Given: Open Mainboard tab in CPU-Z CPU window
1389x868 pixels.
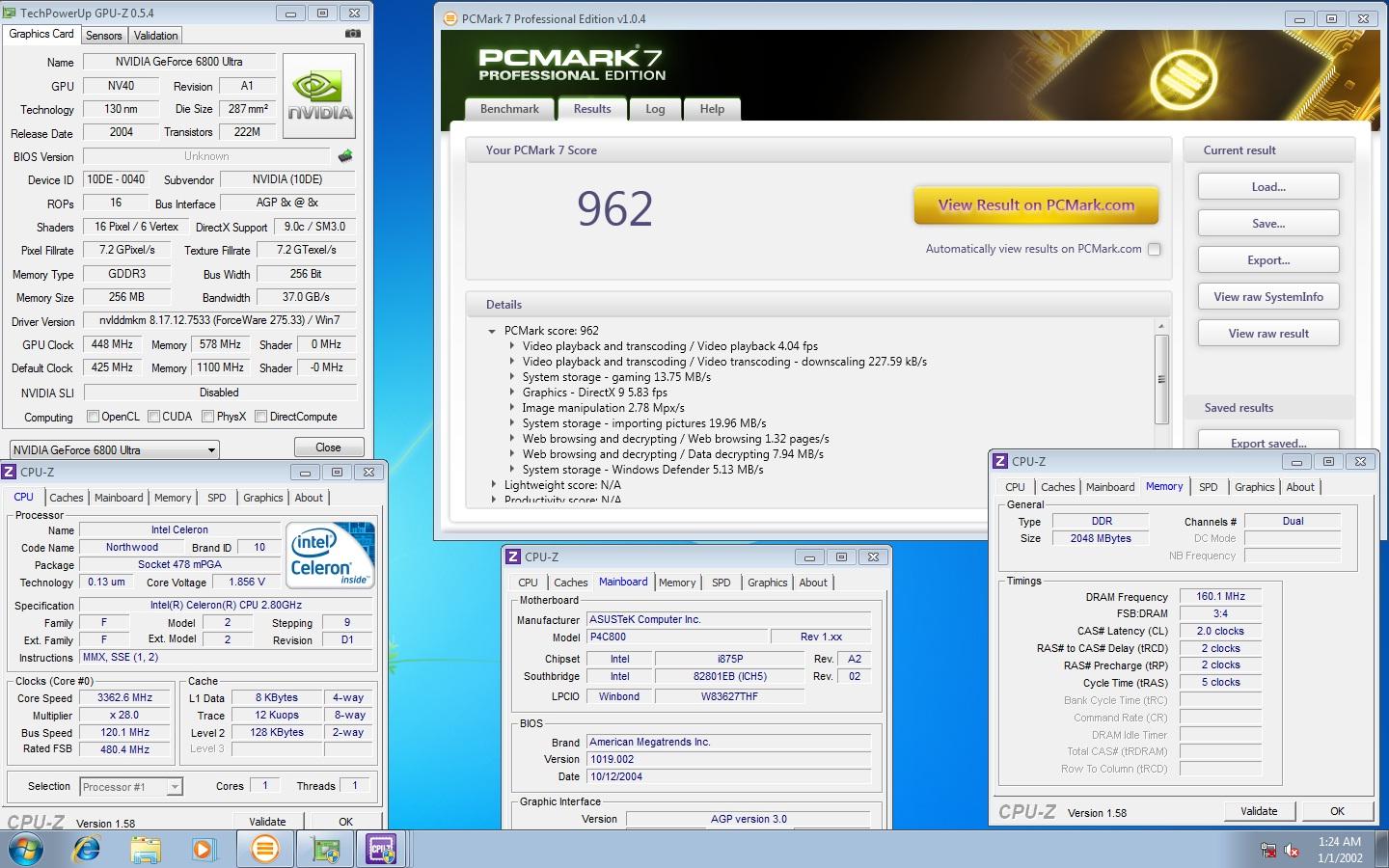Looking at the screenshot, I should click(119, 498).
